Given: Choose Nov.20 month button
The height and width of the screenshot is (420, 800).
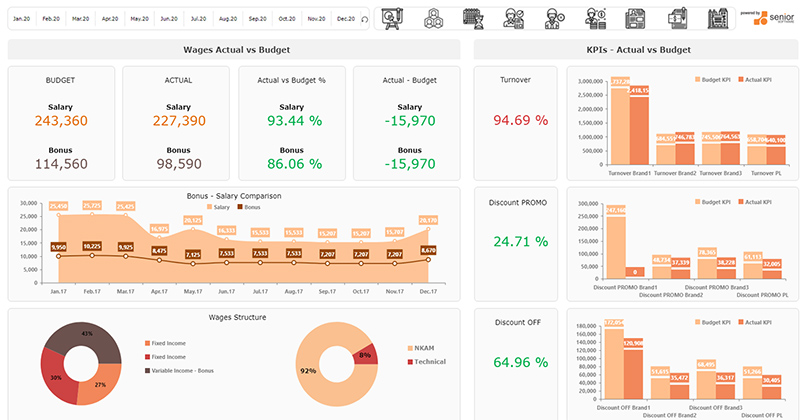Looking at the screenshot, I should 316,18.
